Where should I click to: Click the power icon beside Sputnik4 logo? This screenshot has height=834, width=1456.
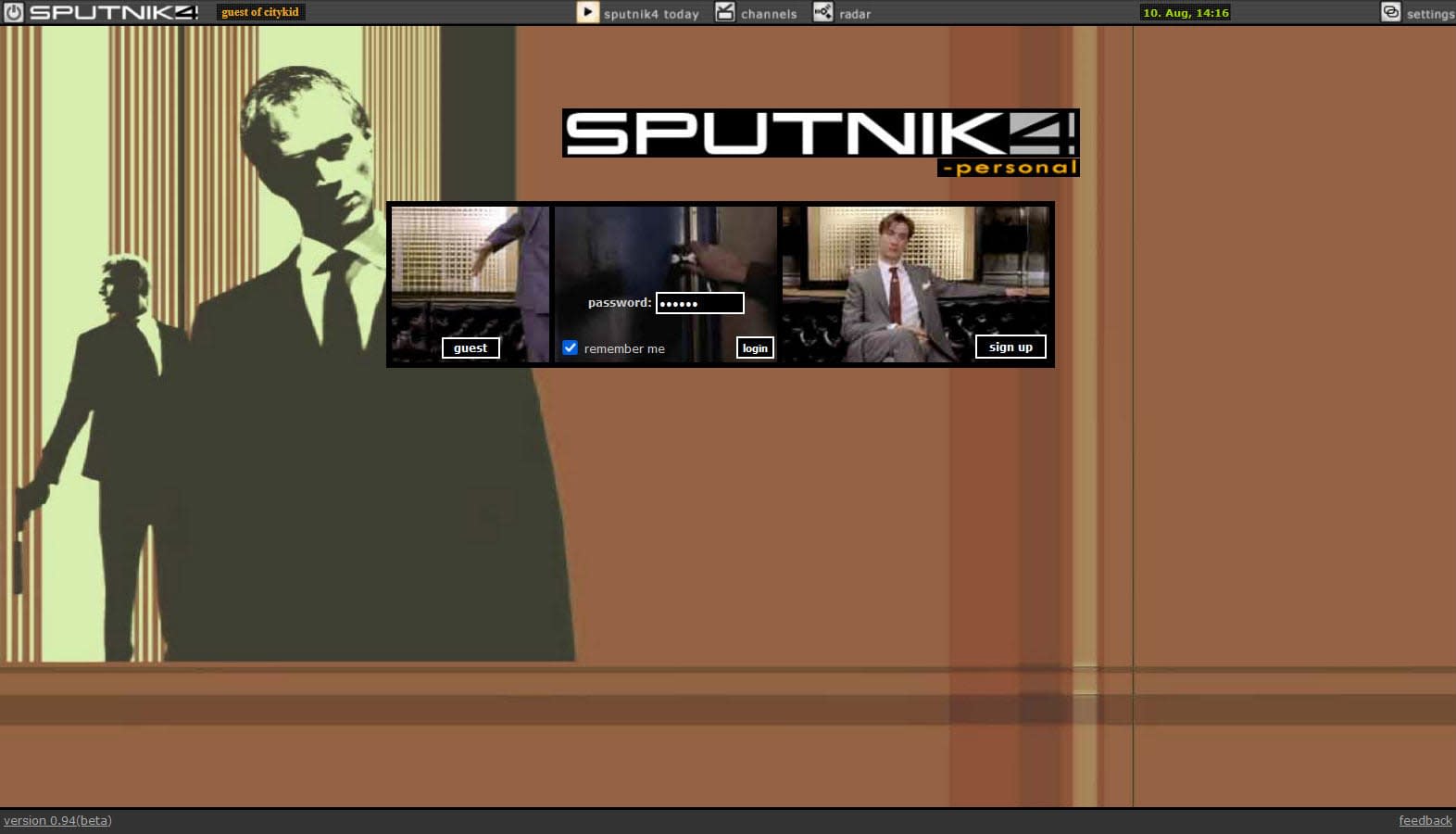(x=13, y=12)
